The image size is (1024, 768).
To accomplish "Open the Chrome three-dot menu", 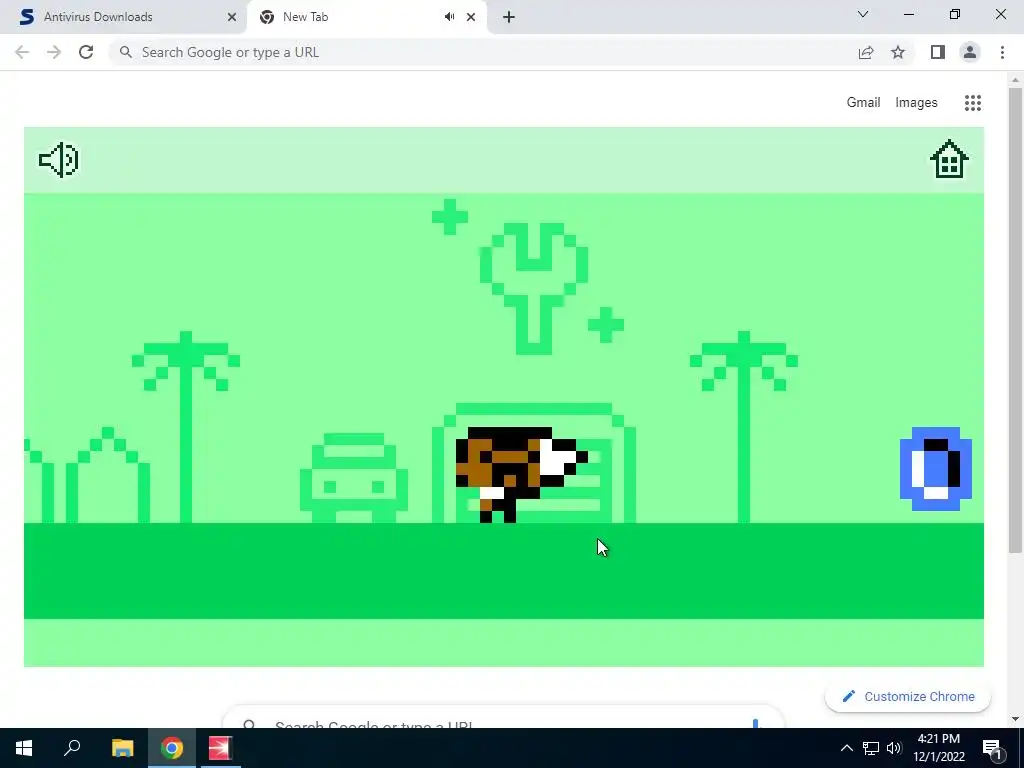I will click(x=1002, y=52).
